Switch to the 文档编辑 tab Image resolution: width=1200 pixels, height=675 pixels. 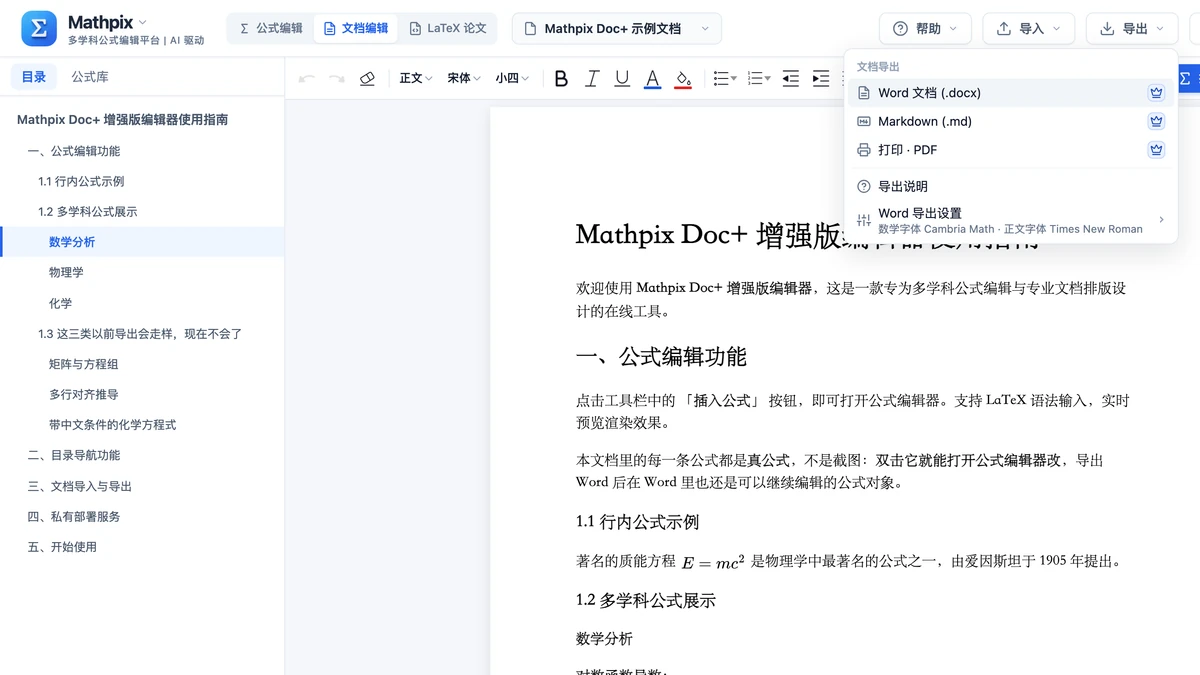pos(355,29)
